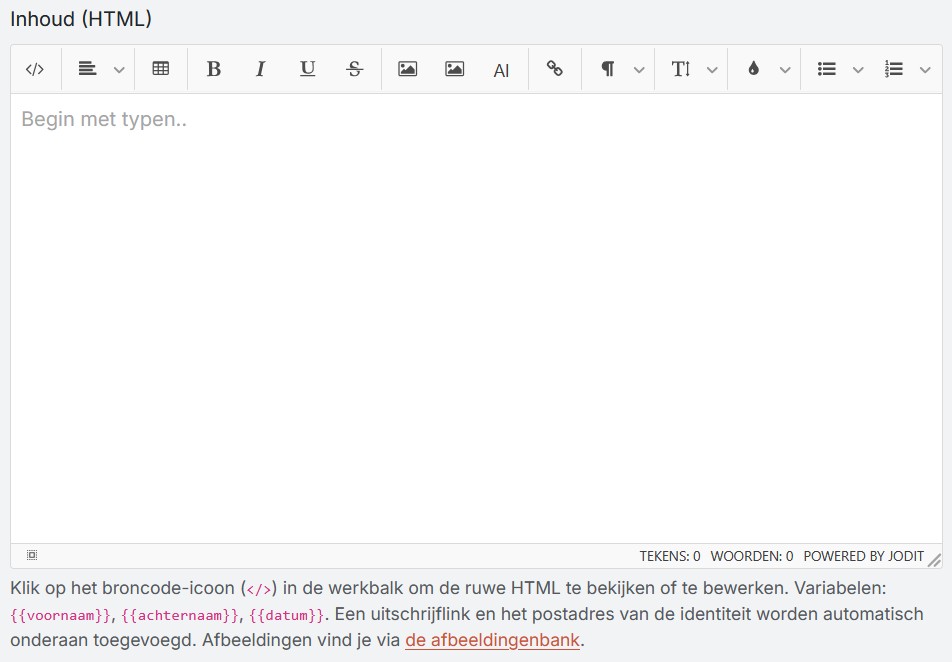The height and width of the screenshot is (662, 952).
Task: Click the {{achternaam}} variable text
Action: pyautogui.click(x=180, y=615)
